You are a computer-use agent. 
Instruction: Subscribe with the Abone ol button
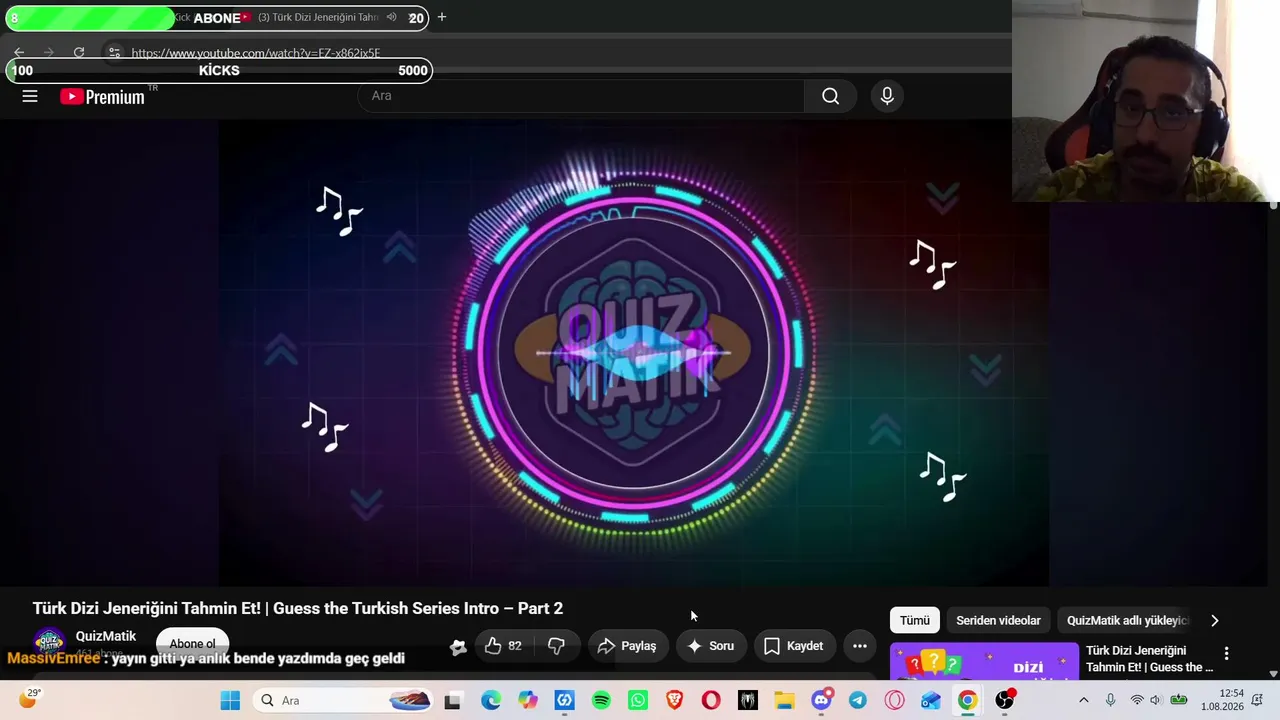coord(192,644)
